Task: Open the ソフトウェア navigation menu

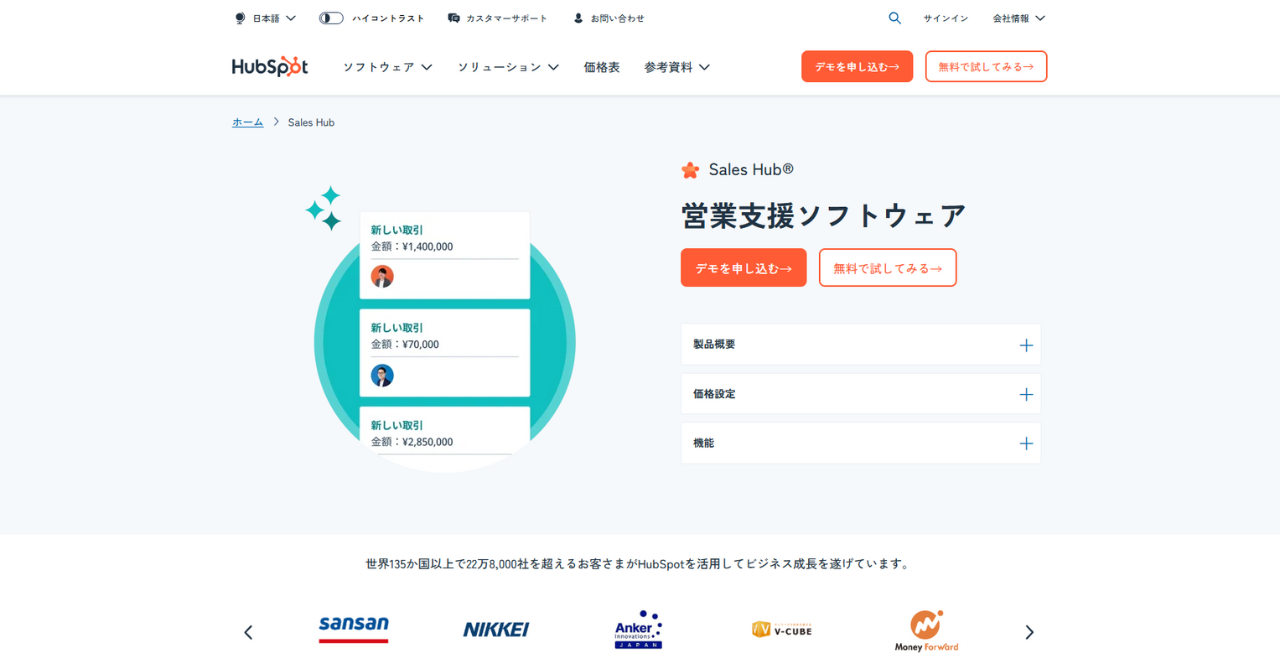Action: click(x=387, y=67)
